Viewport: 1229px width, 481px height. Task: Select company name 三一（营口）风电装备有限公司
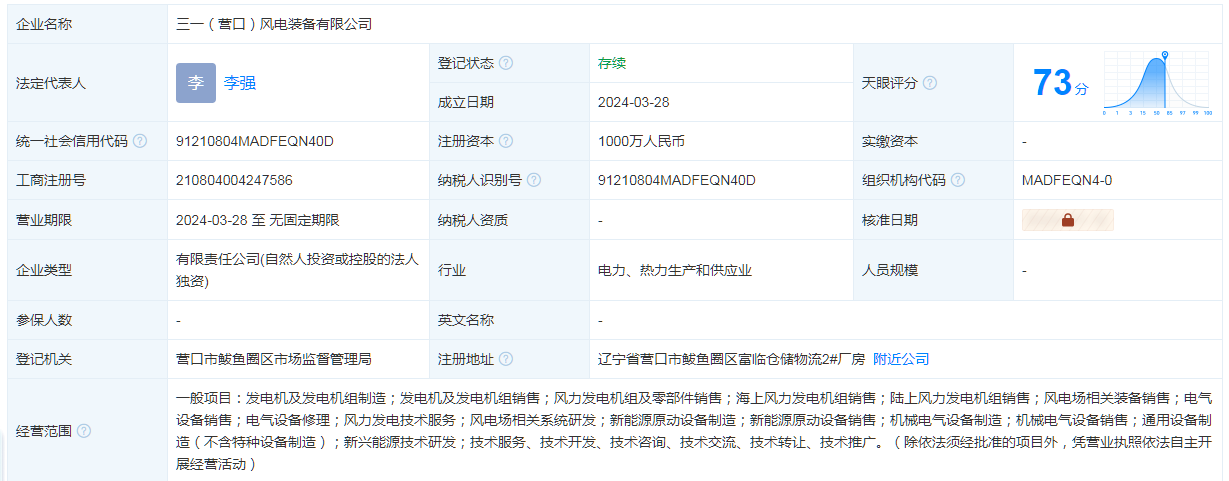click(x=274, y=23)
